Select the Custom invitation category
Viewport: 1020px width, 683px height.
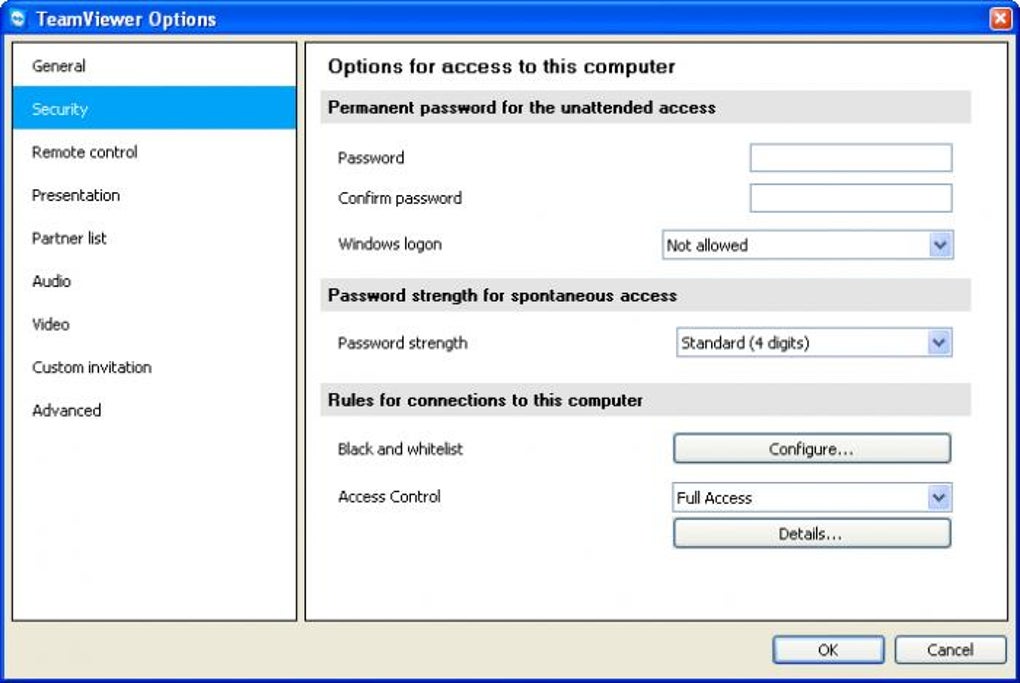(92, 367)
